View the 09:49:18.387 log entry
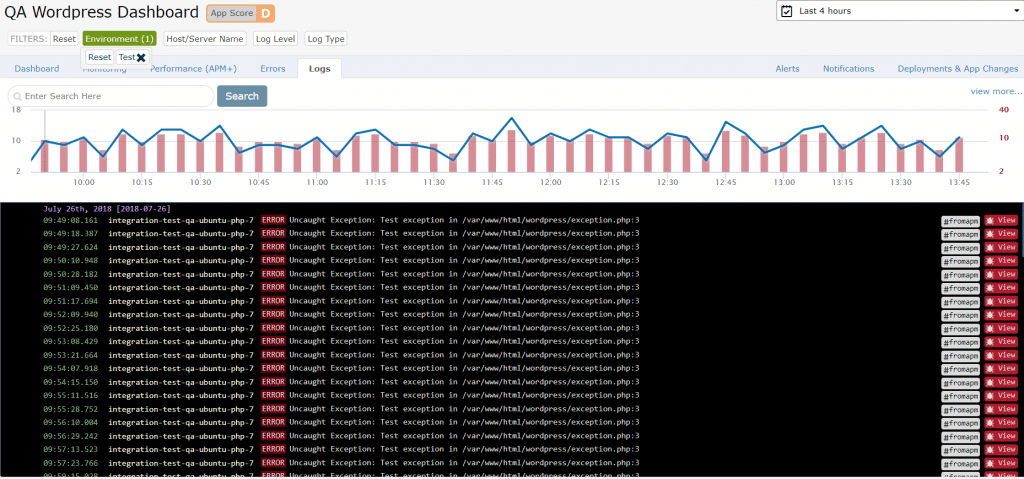The height and width of the screenshot is (479, 1024). click(1001, 234)
